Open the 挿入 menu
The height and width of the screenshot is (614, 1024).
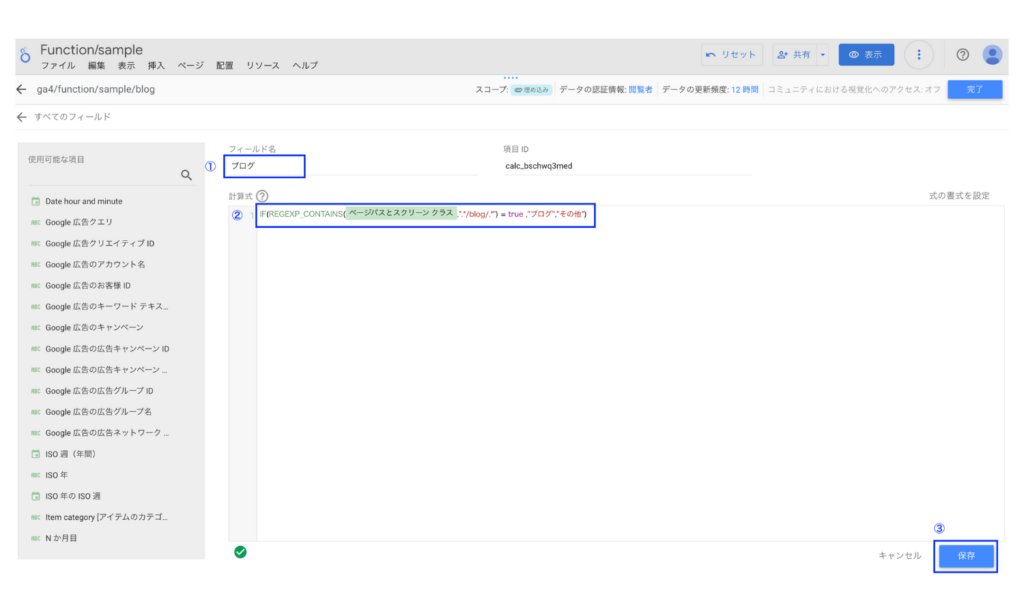coord(156,66)
